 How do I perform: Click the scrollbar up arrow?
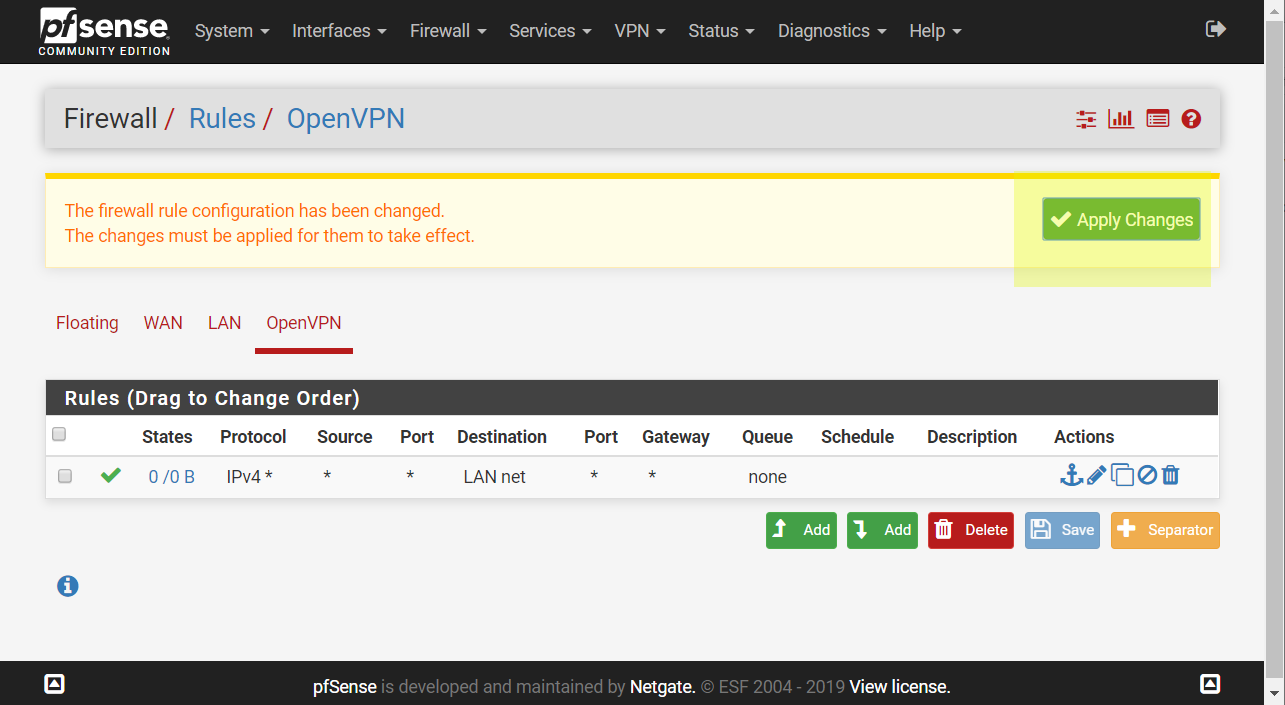point(1275,10)
